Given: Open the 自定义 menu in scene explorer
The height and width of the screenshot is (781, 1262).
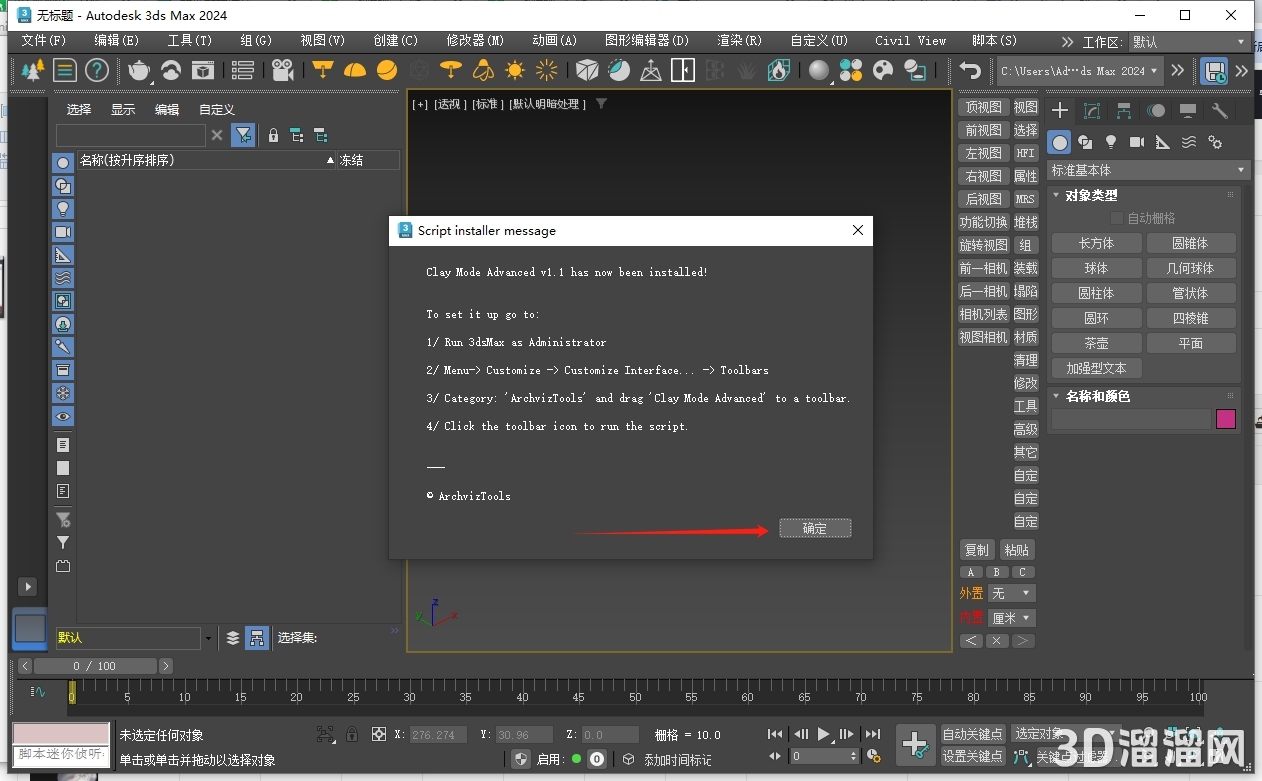Looking at the screenshot, I should coord(217,109).
